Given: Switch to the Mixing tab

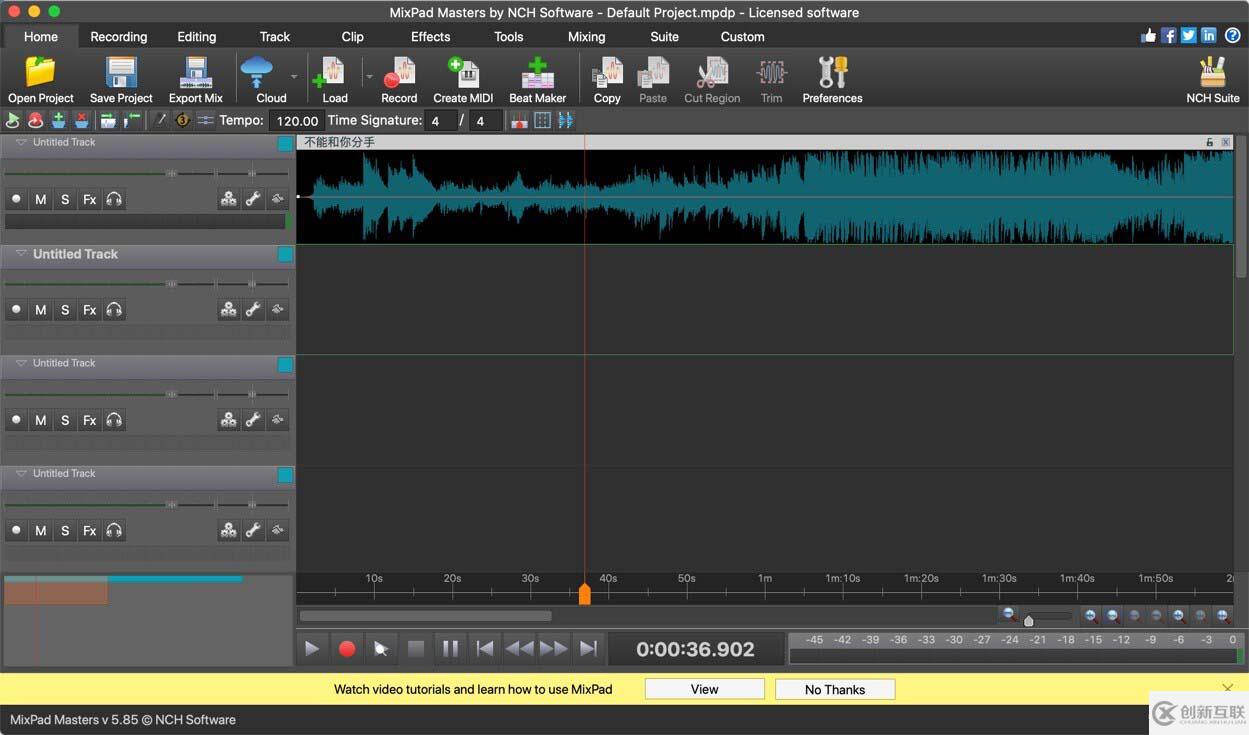Looking at the screenshot, I should click(x=585, y=36).
